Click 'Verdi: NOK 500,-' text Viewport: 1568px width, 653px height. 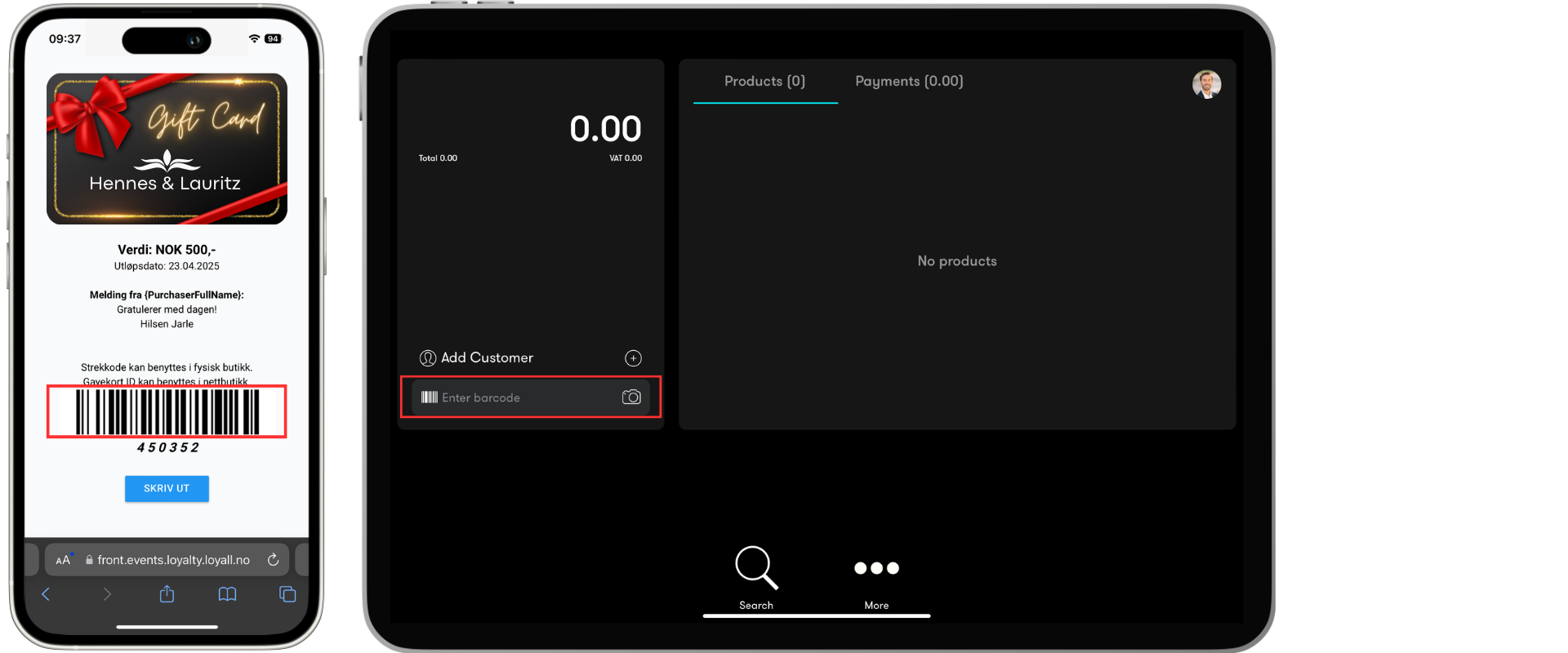point(167,250)
